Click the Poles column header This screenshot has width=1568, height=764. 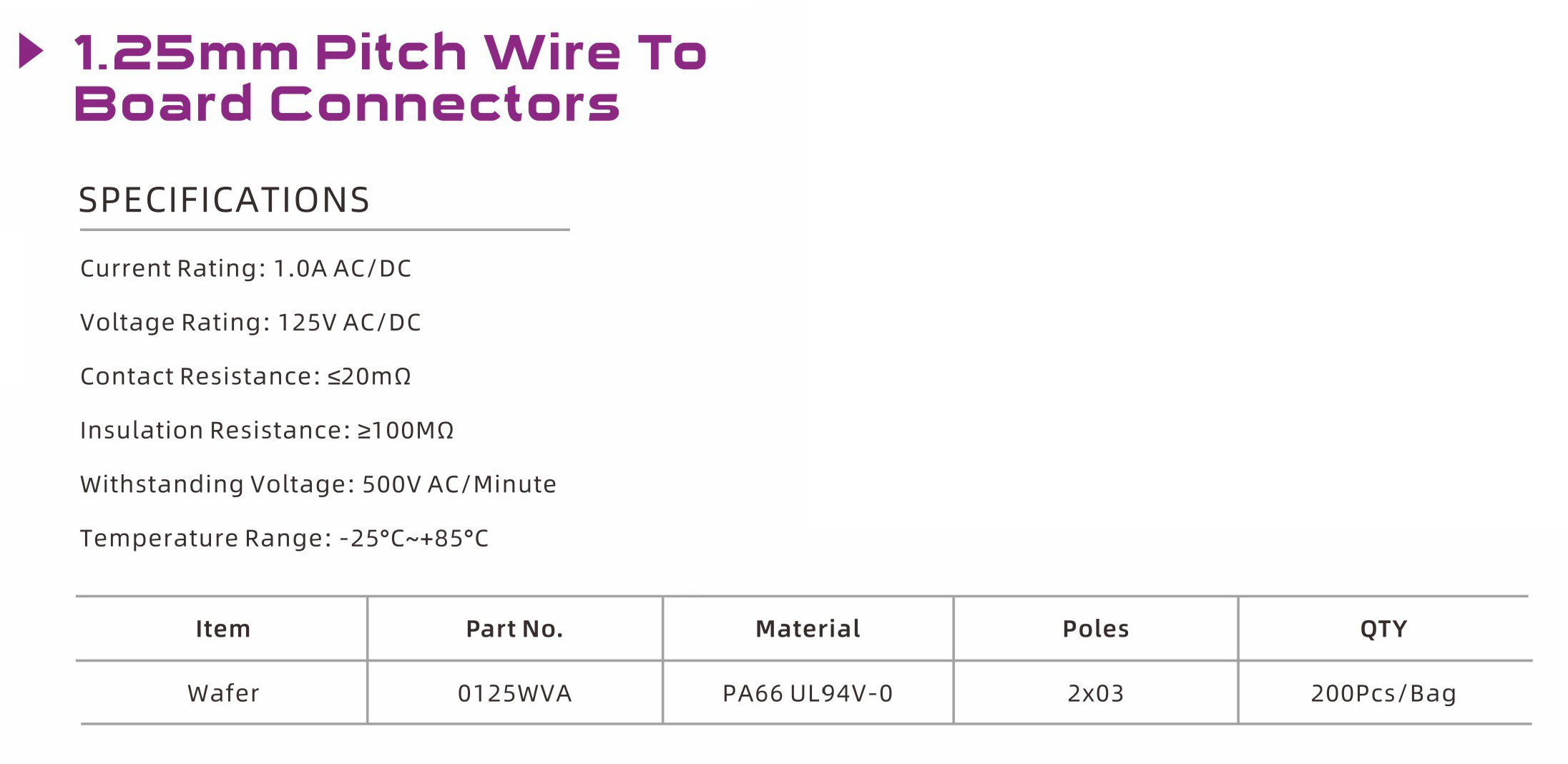click(x=1095, y=629)
